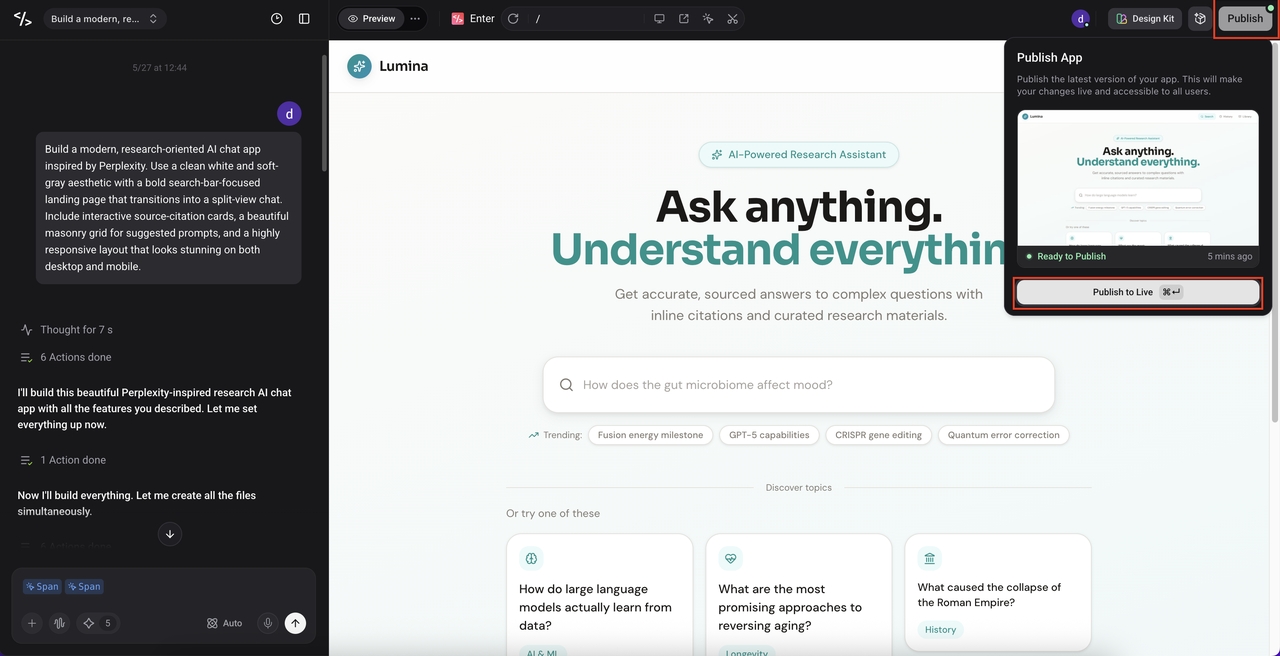Click the 'Publish App' panel heading
The image size is (1280, 656).
[1050, 58]
